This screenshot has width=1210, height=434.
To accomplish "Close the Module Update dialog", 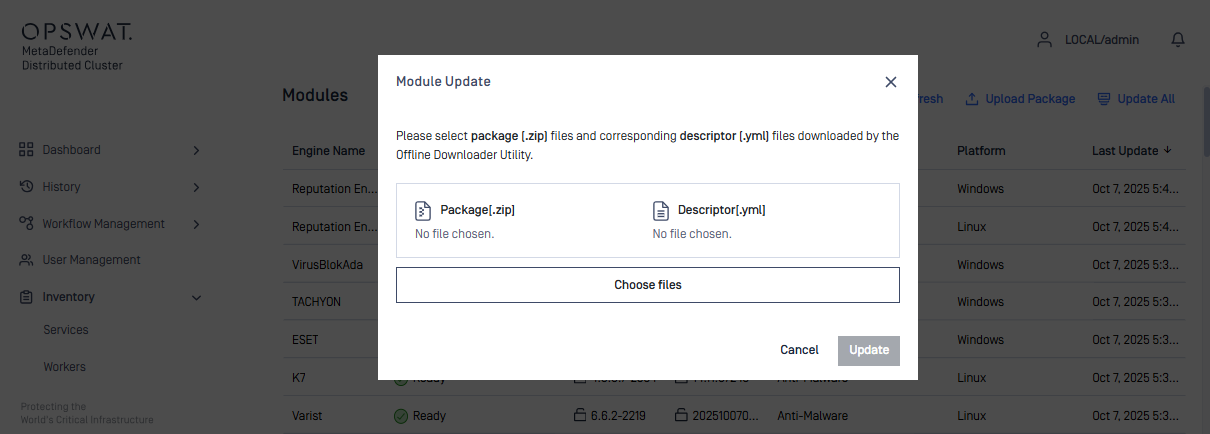I will 891,82.
